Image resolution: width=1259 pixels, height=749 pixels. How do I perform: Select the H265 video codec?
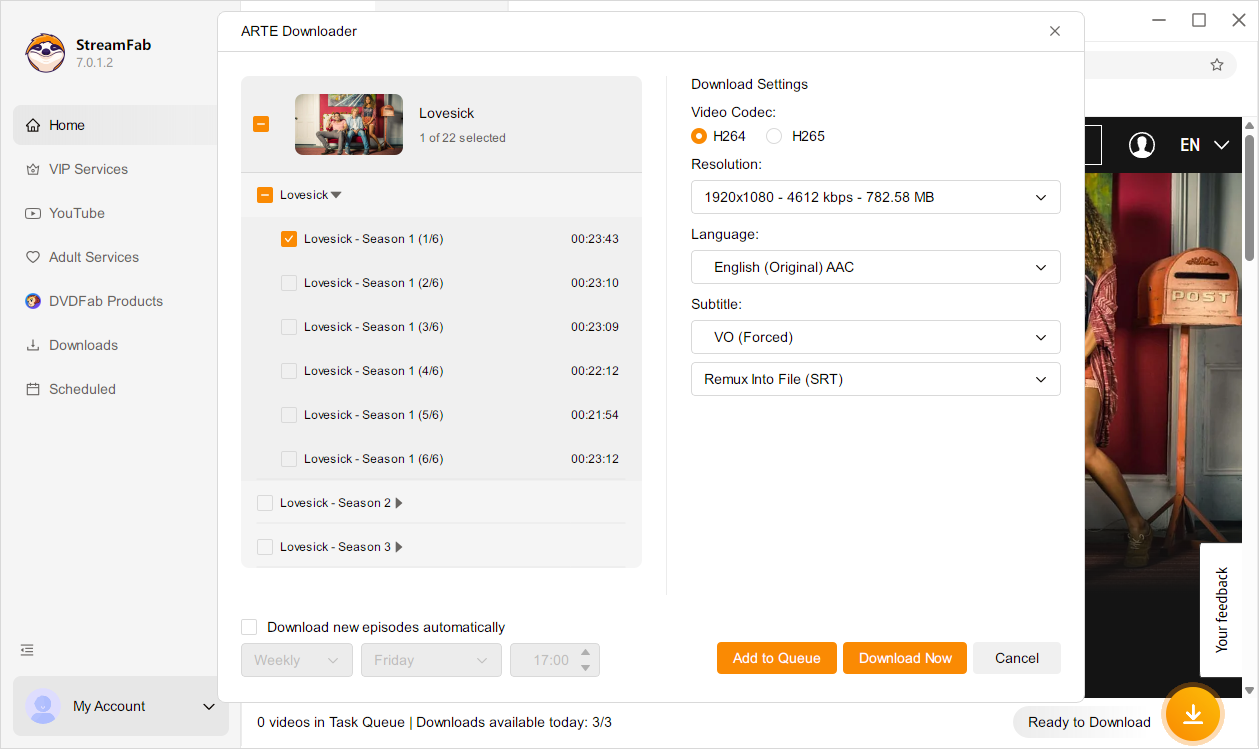tap(774, 136)
